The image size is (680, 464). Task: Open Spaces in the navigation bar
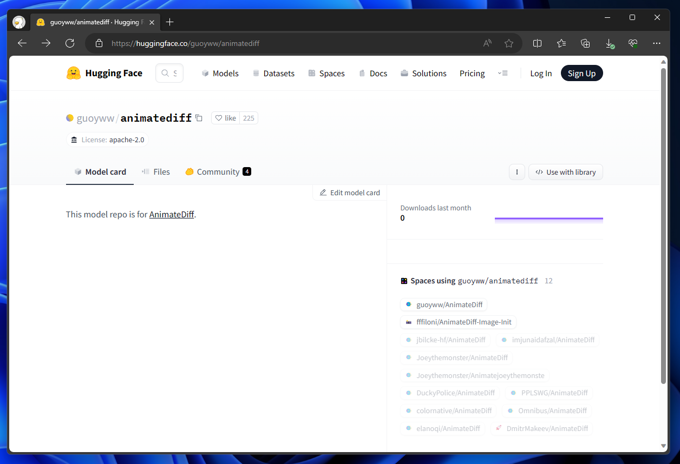(327, 73)
